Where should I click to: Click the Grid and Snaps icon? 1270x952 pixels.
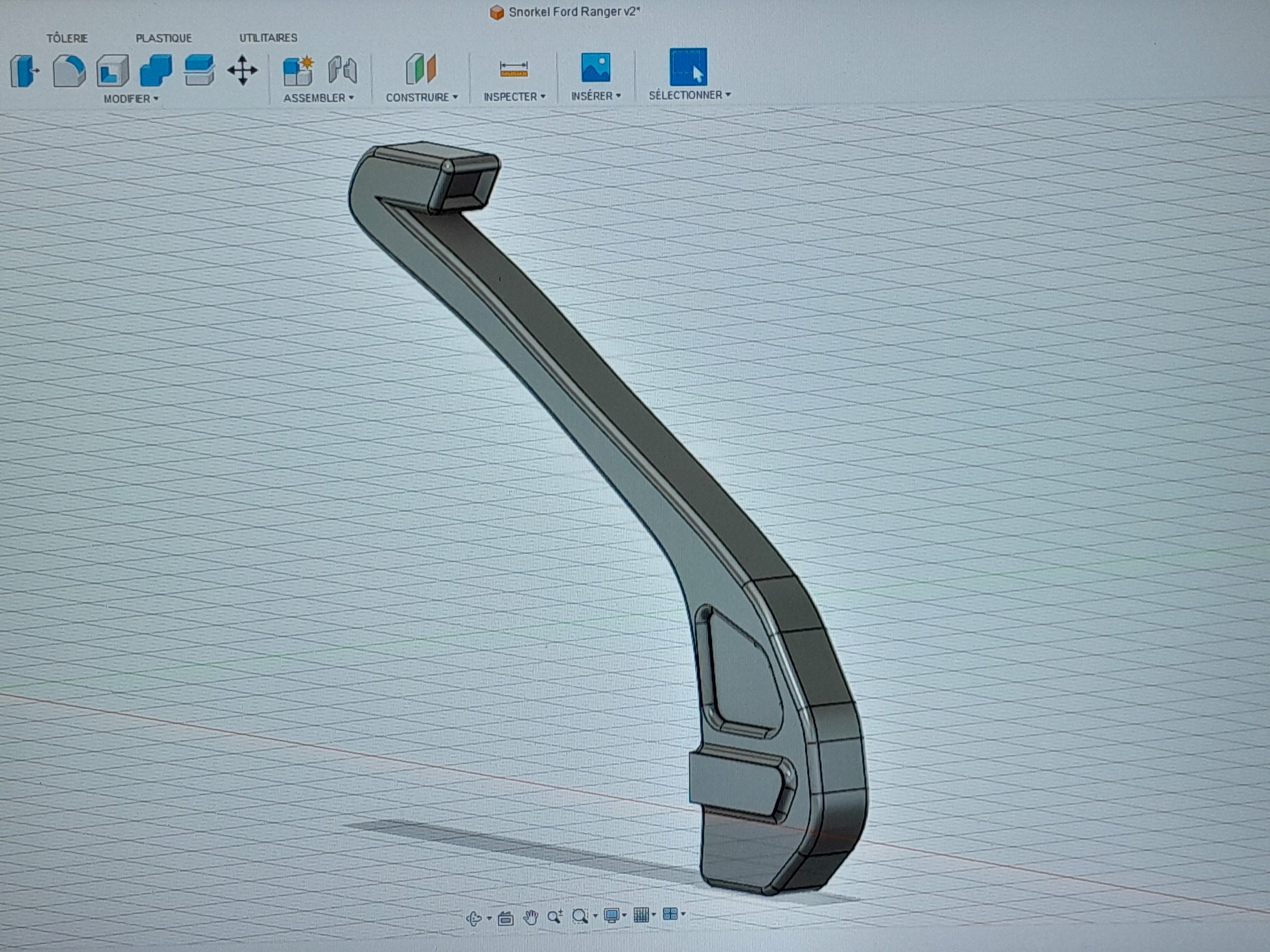(641, 915)
